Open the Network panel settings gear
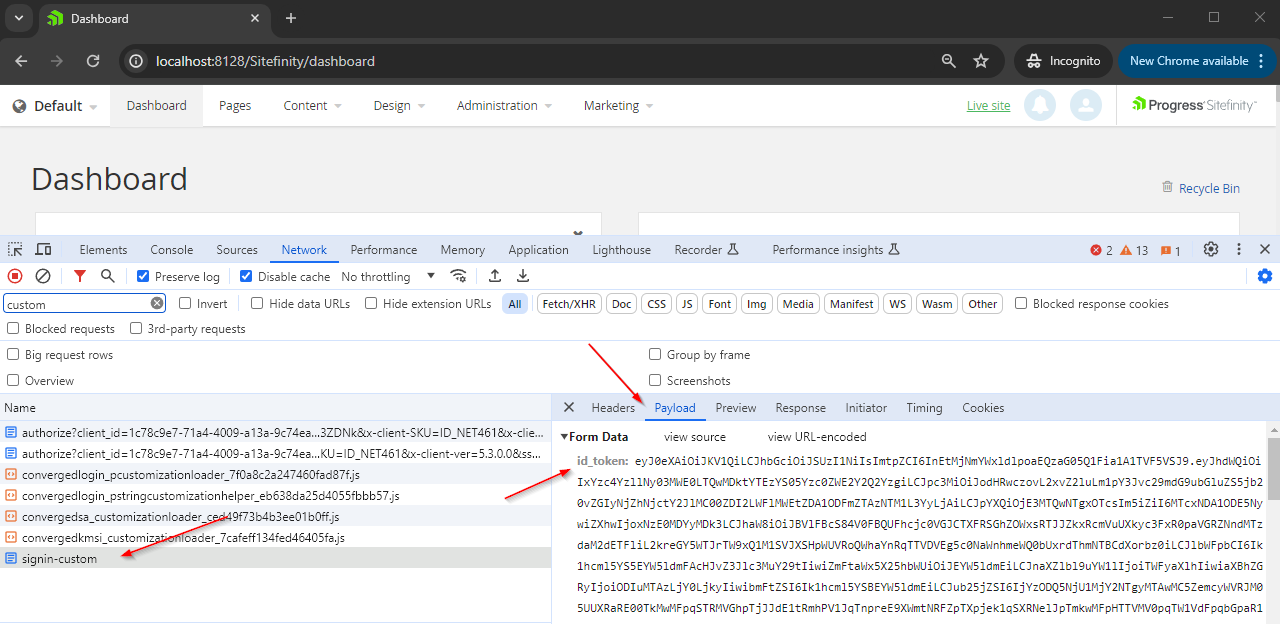1280x624 pixels. pos(1265,276)
